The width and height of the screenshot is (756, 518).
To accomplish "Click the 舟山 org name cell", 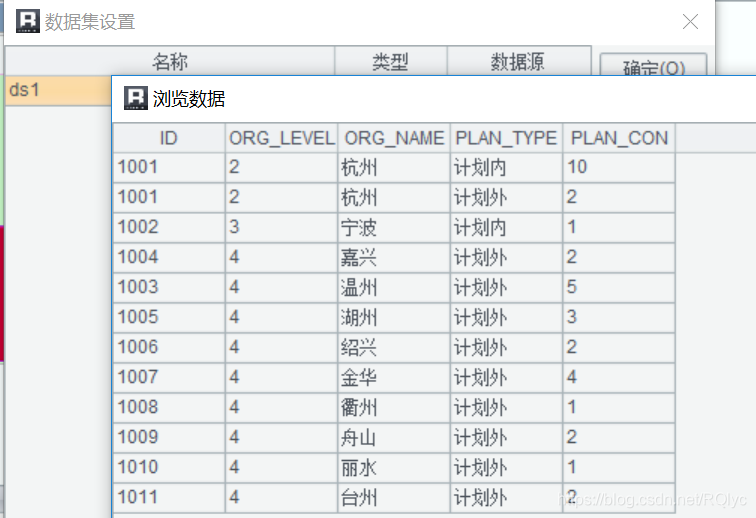I will (x=394, y=437).
